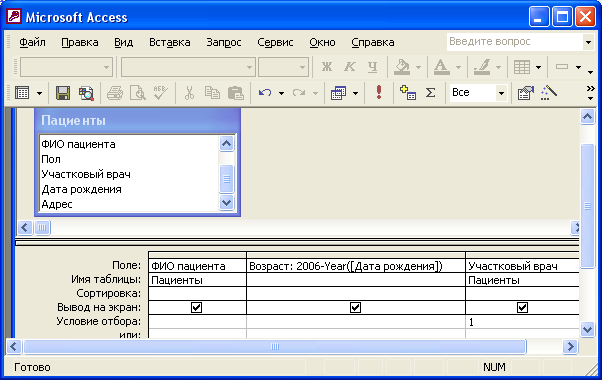Click the Cut scissors icon
602x380 pixels.
click(x=189, y=93)
